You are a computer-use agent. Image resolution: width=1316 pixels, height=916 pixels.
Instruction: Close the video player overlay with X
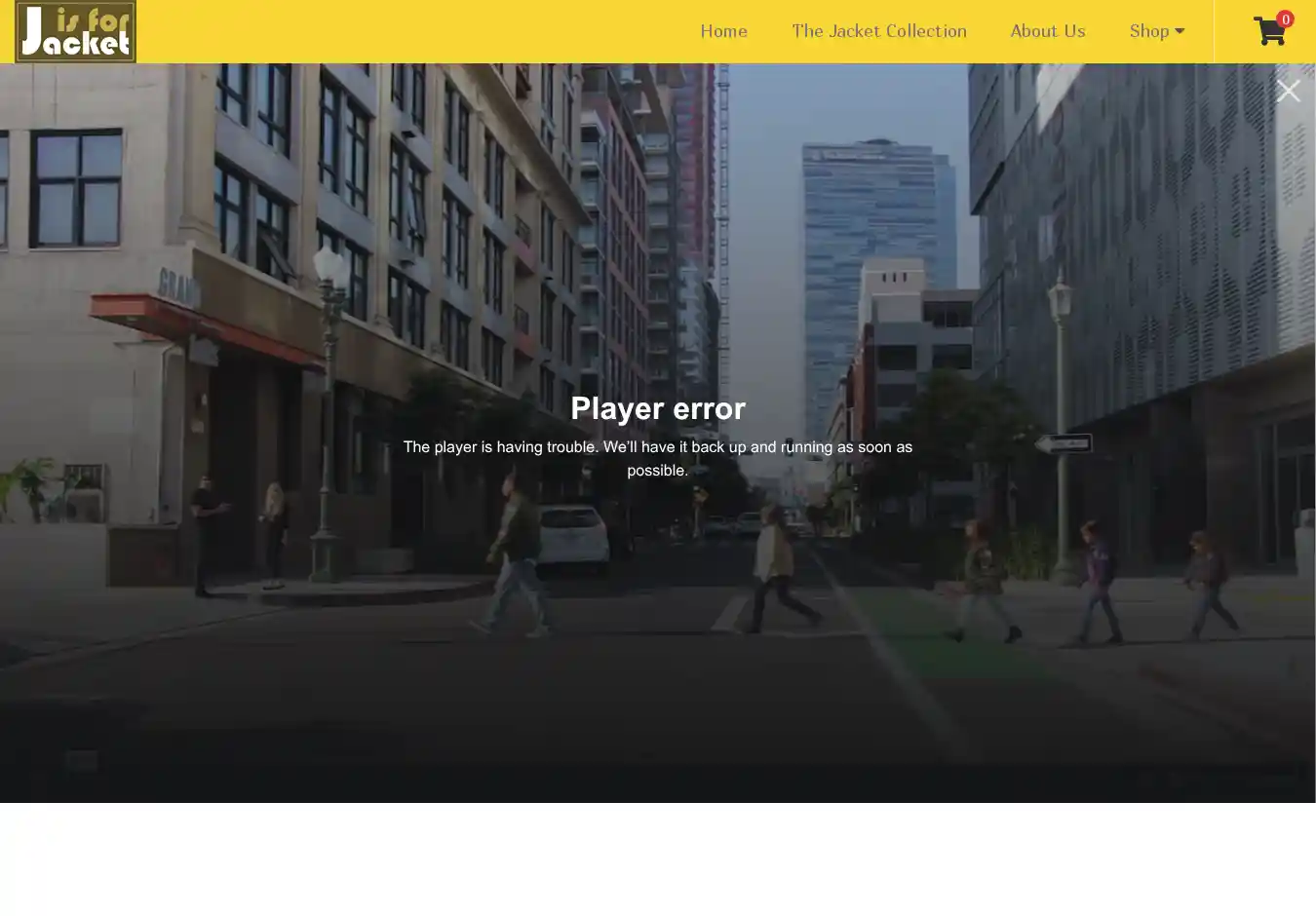coord(1288,91)
